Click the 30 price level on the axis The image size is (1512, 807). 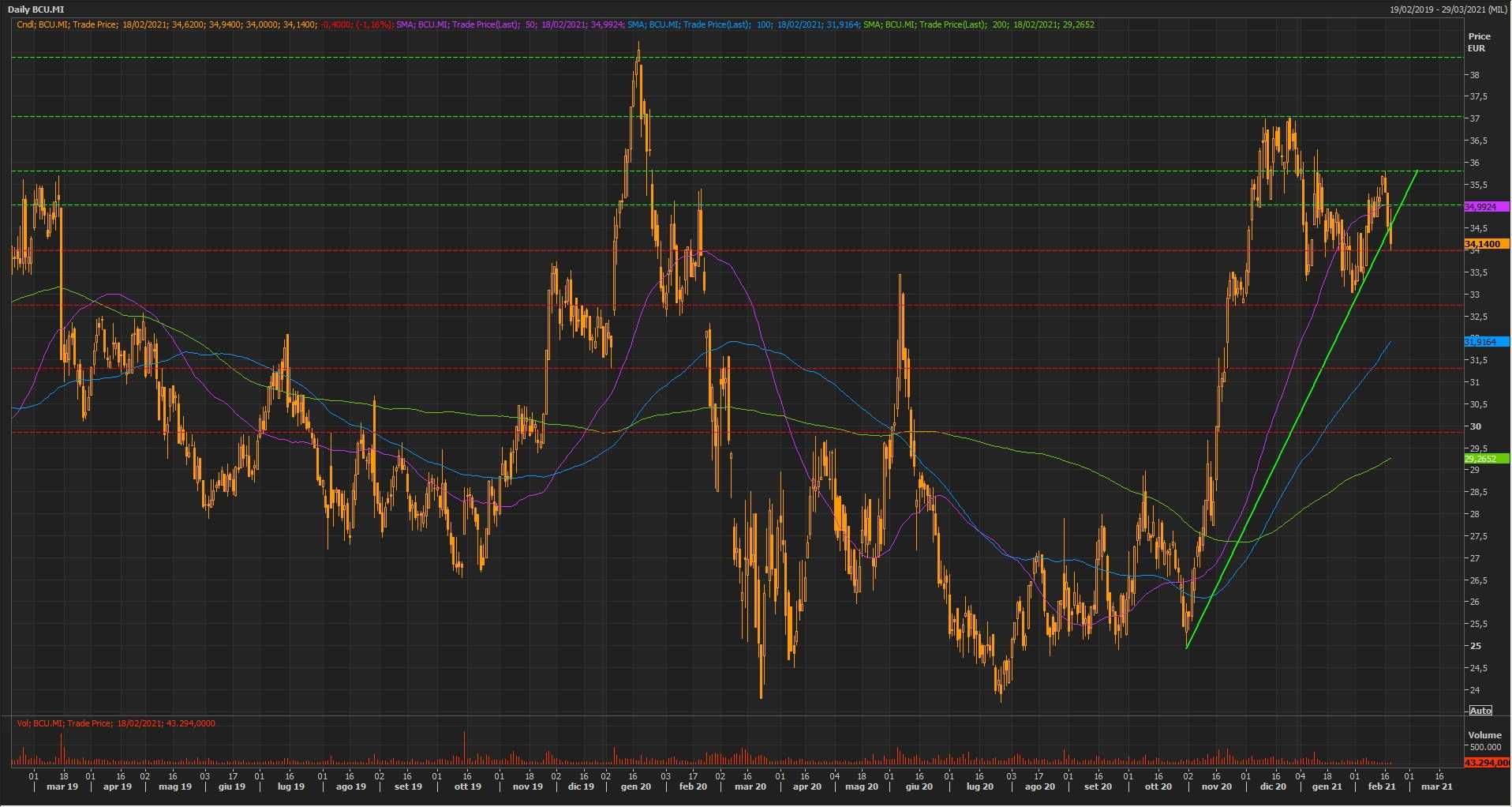[x=1474, y=426]
